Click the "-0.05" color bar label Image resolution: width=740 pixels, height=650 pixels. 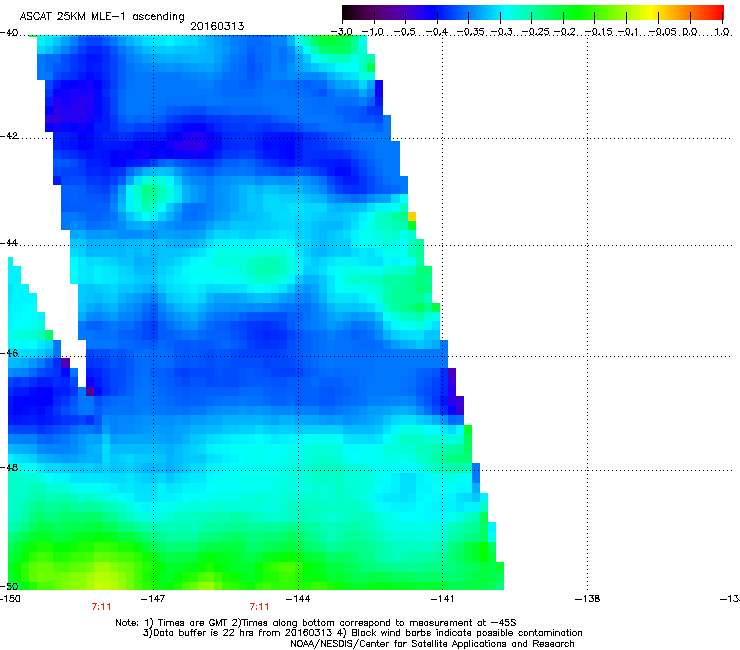[x=662, y=32]
